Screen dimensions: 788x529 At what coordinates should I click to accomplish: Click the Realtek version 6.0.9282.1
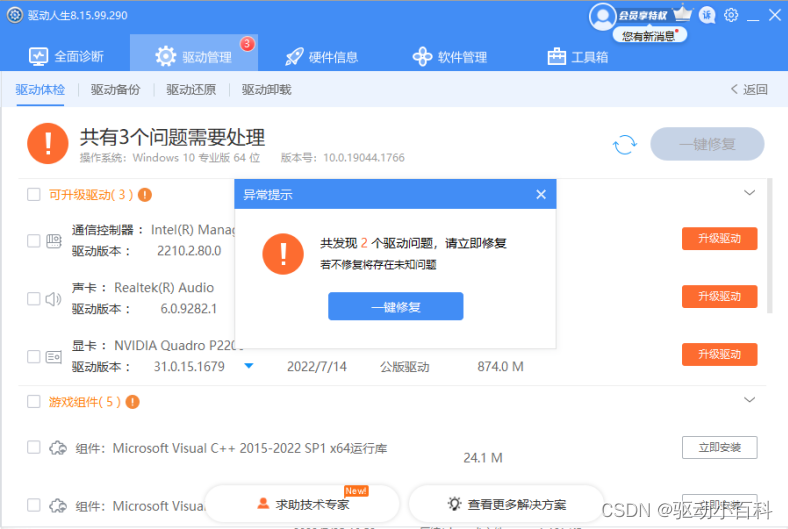188,308
